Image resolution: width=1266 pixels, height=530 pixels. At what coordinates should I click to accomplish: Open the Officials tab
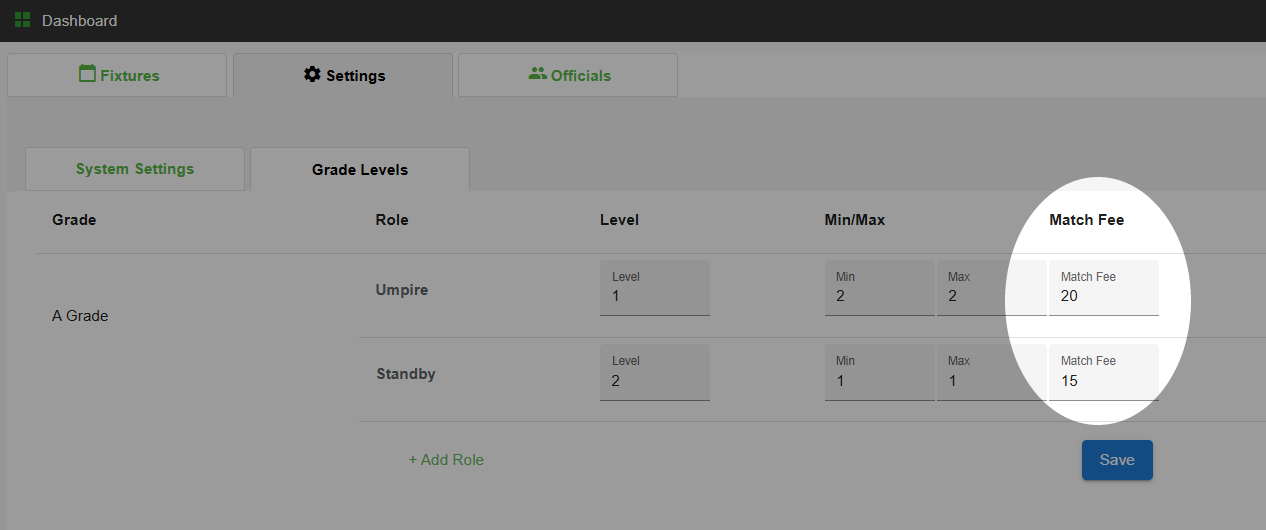tap(568, 75)
